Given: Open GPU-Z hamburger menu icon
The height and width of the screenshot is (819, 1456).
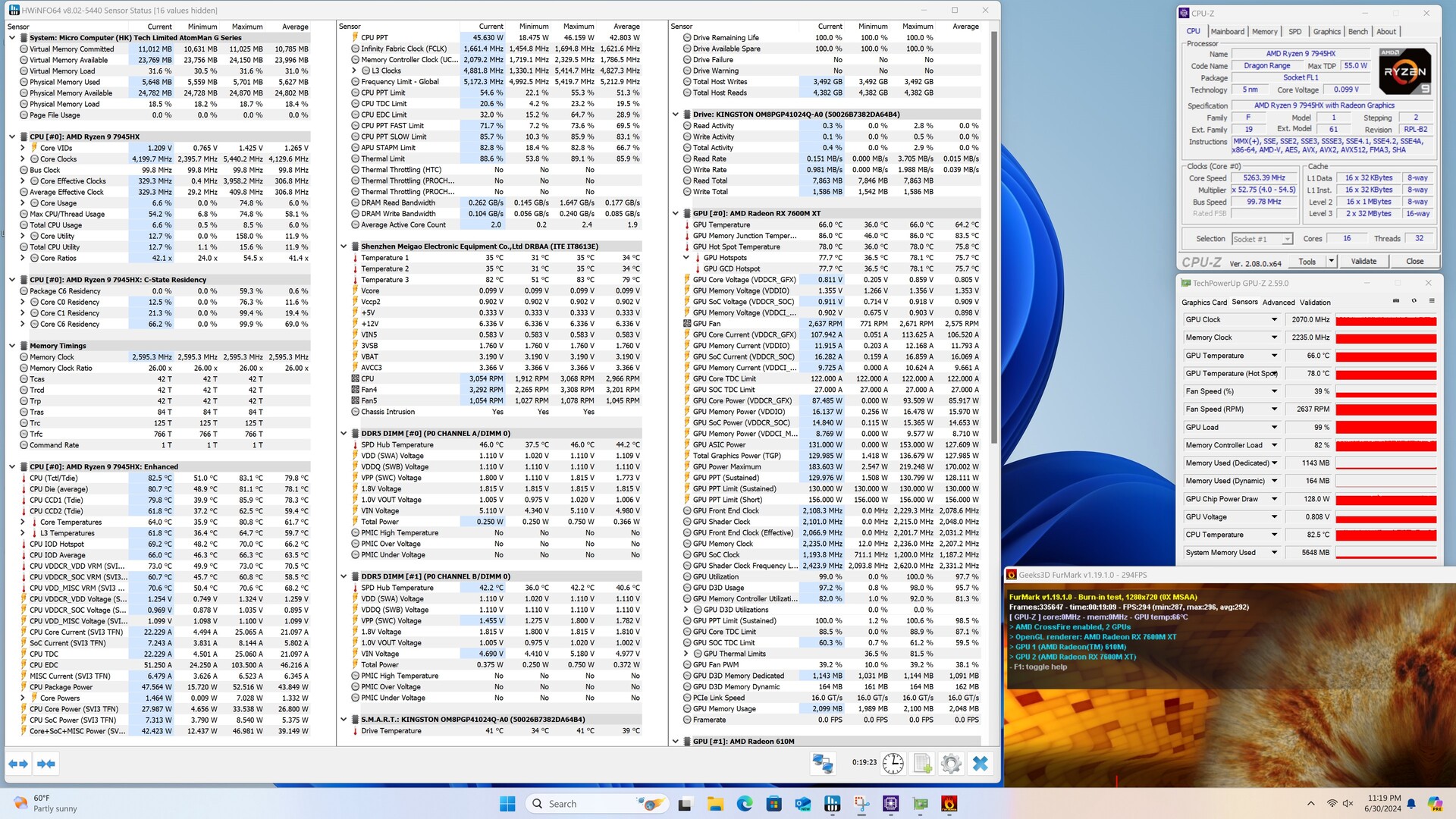Looking at the screenshot, I should (x=1432, y=301).
